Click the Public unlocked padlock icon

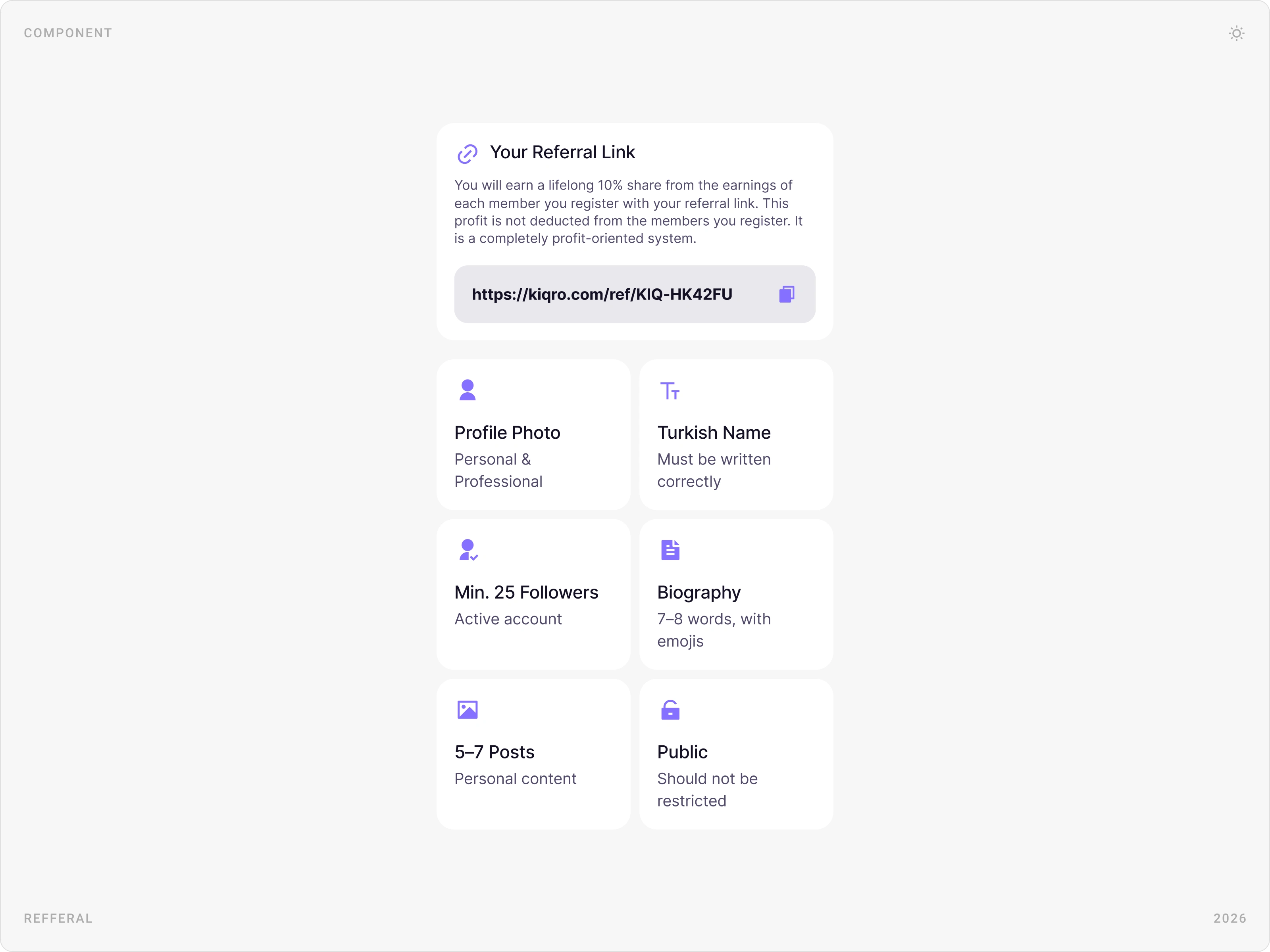[670, 710]
